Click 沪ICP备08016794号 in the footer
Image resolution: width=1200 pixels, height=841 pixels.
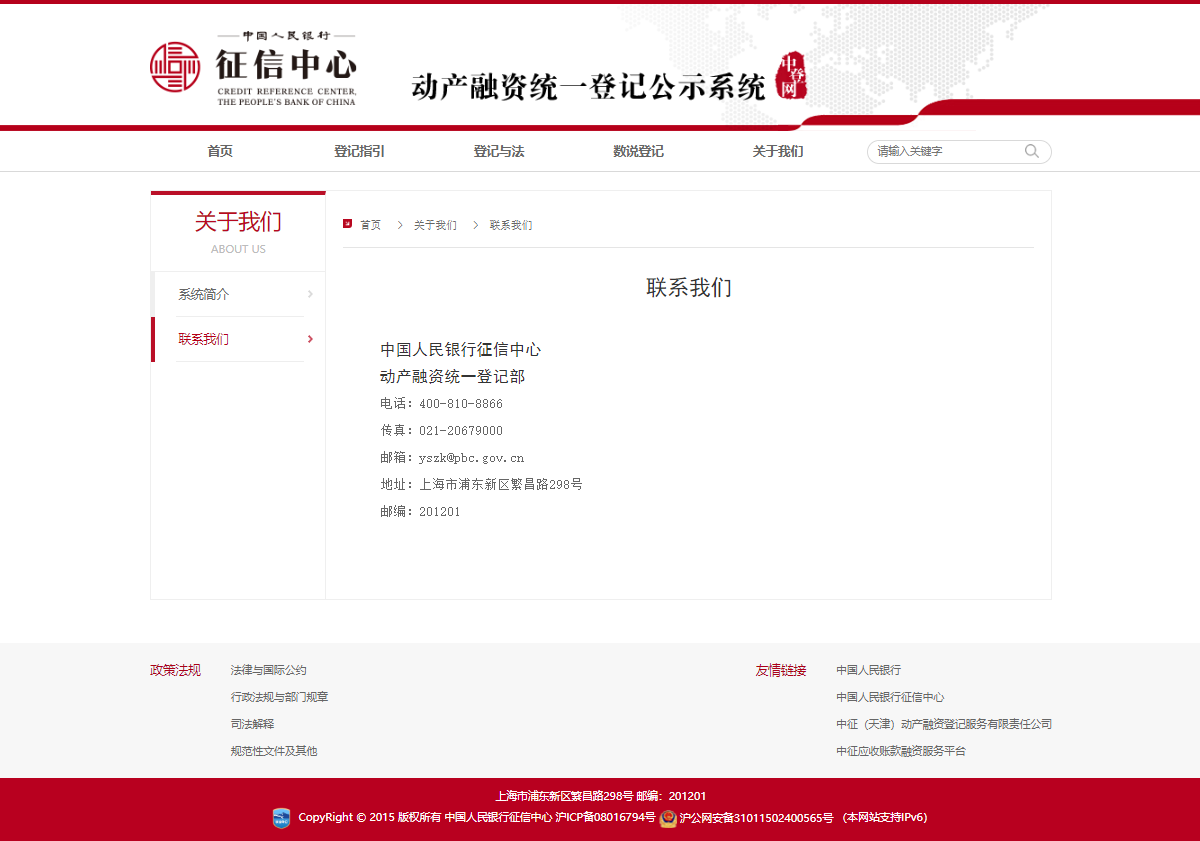(605, 817)
